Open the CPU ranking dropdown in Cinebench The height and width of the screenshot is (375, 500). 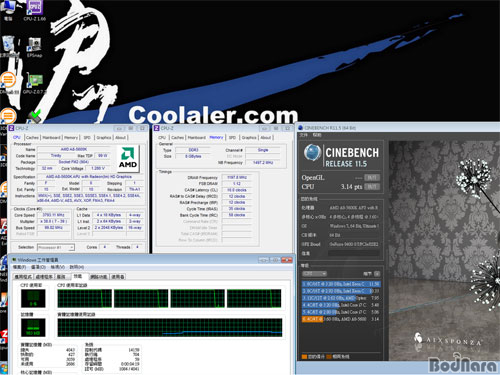click(314, 274)
